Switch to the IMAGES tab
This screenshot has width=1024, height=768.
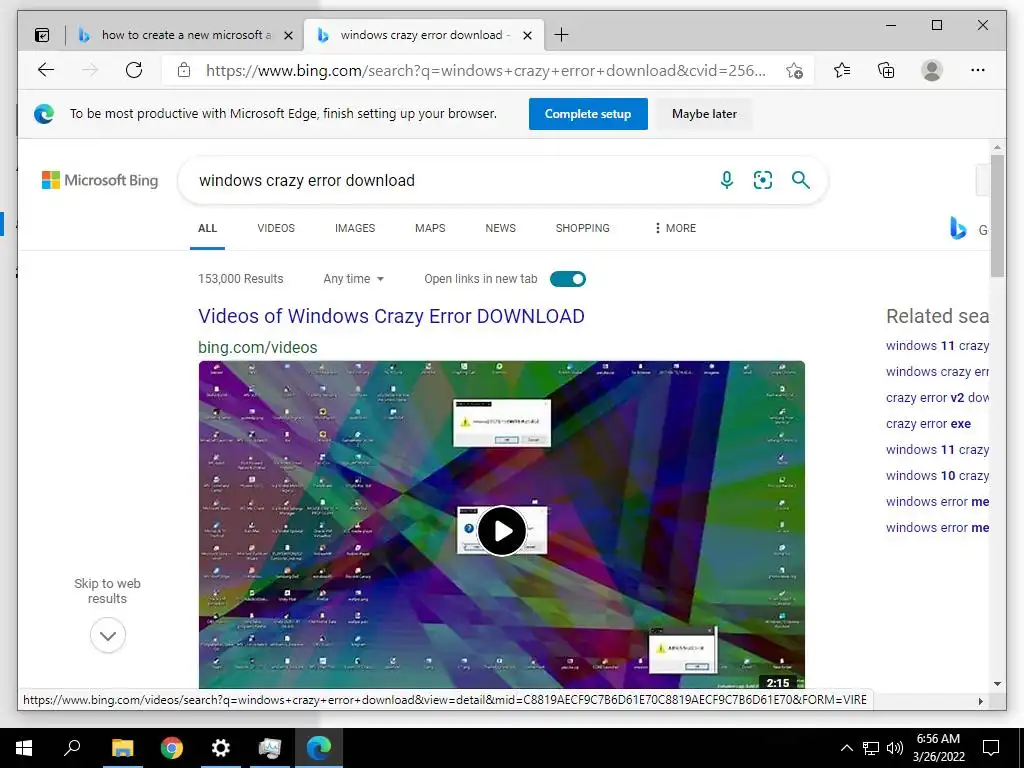click(355, 228)
